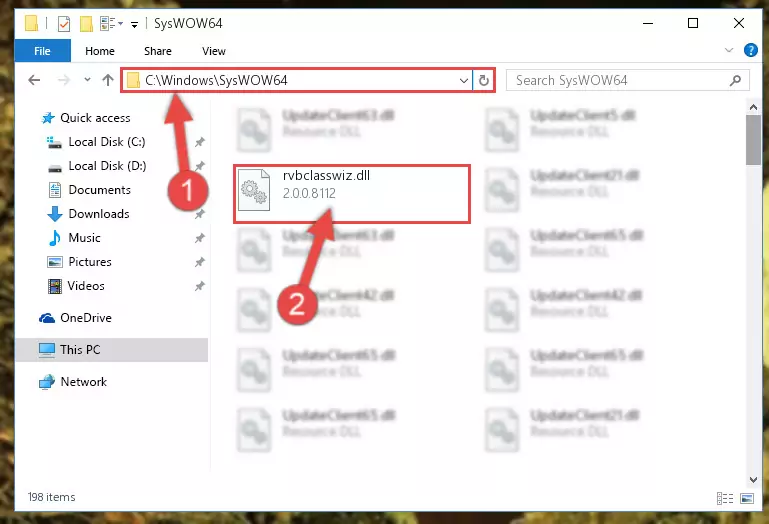The width and height of the screenshot is (769, 524).
Task: Open recent locations dropdown arrow
Action: [87, 79]
